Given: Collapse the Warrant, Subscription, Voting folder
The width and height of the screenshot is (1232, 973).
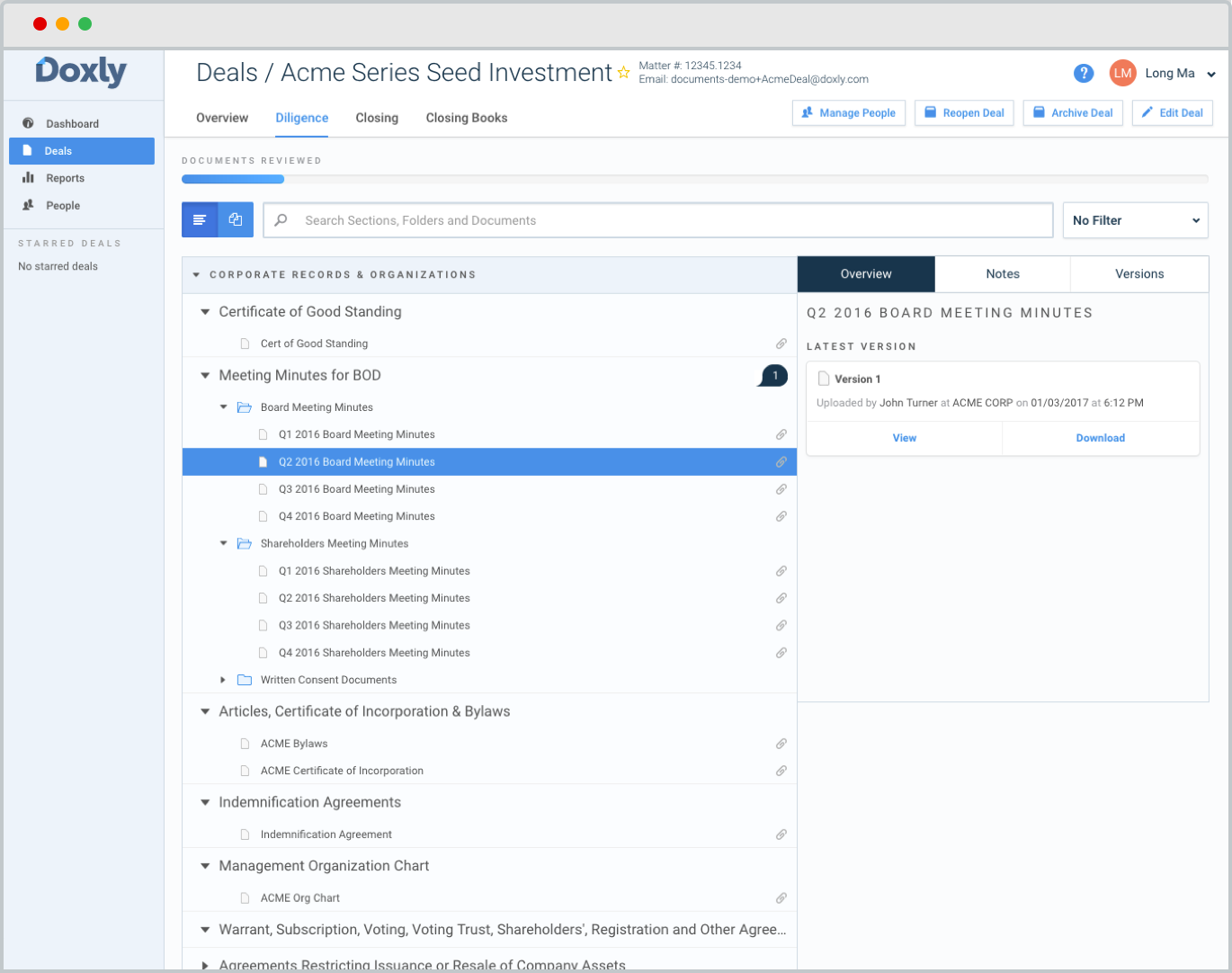Looking at the screenshot, I should [205, 930].
